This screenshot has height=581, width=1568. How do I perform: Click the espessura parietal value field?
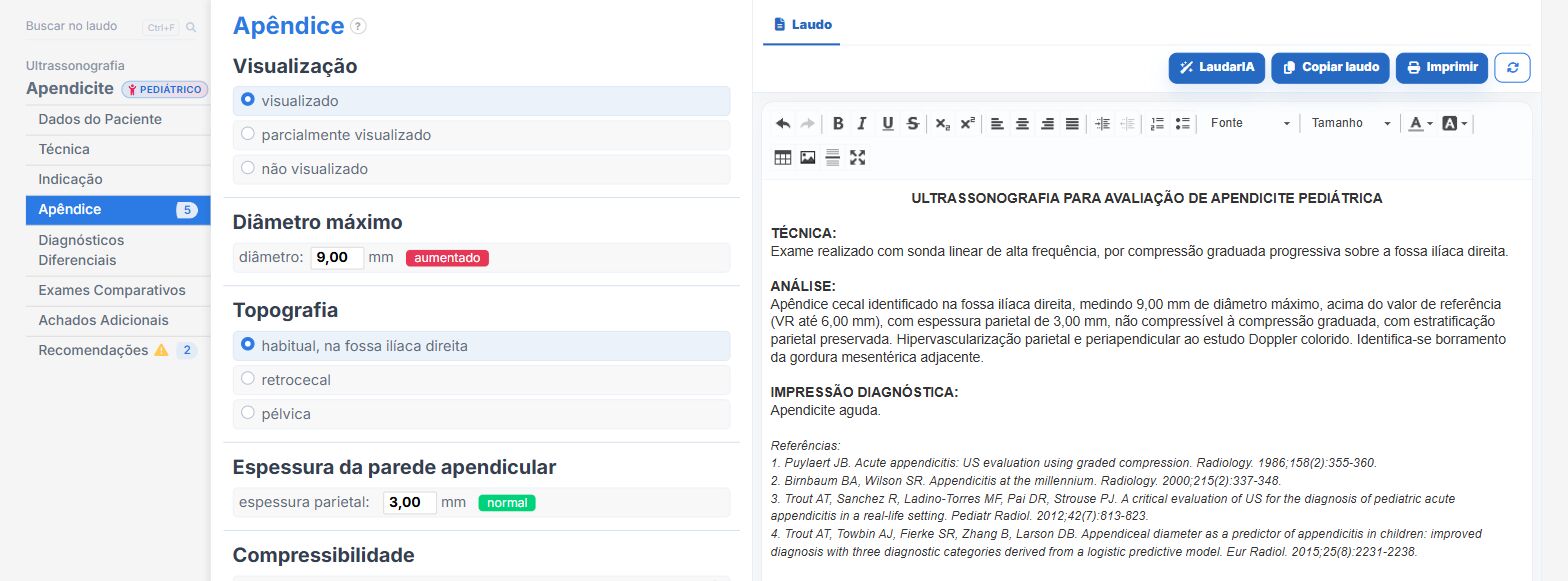pyautogui.click(x=410, y=503)
